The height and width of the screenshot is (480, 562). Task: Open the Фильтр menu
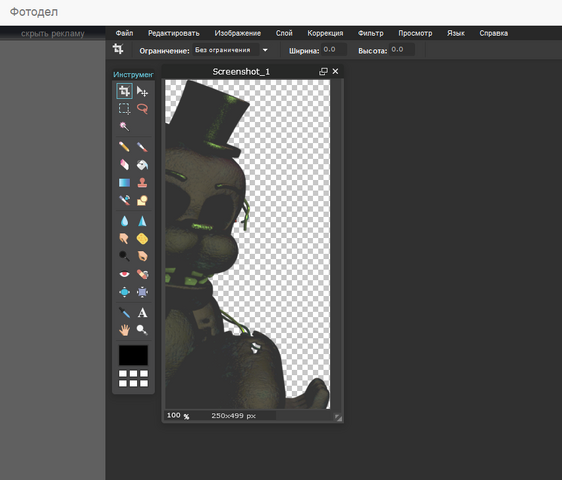[x=371, y=33]
